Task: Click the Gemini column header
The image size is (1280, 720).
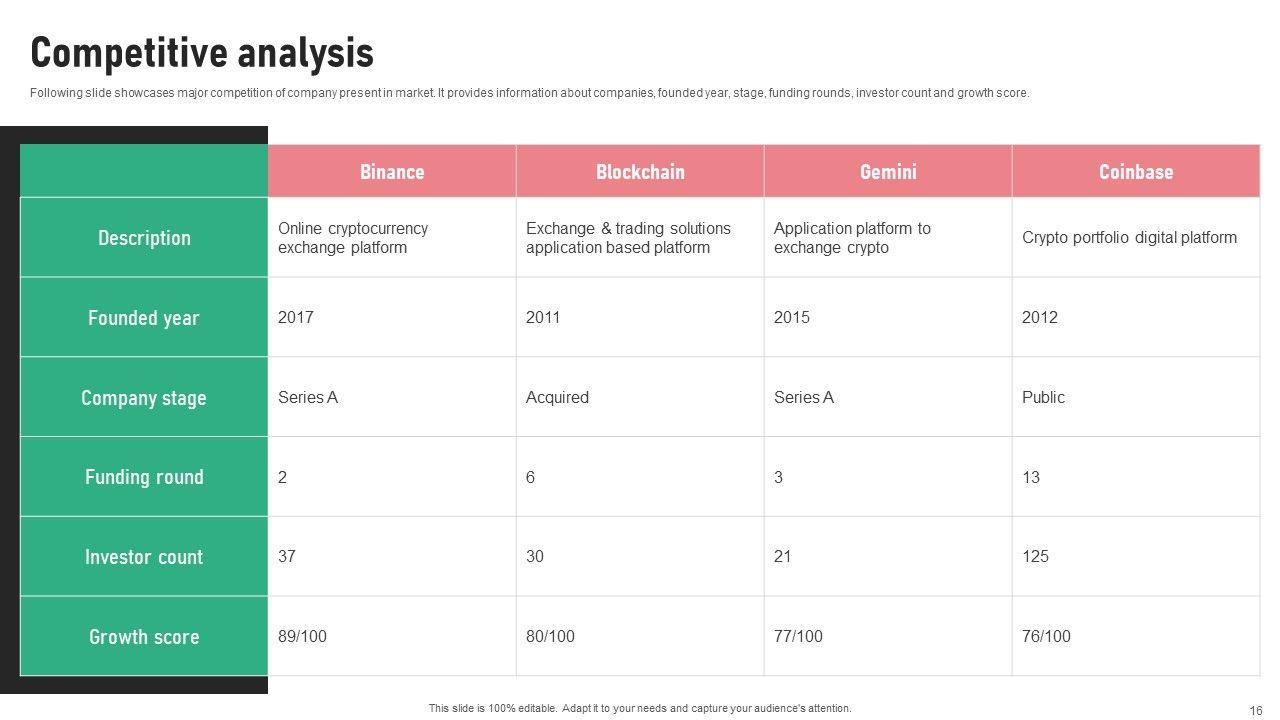Action: tap(888, 171)
